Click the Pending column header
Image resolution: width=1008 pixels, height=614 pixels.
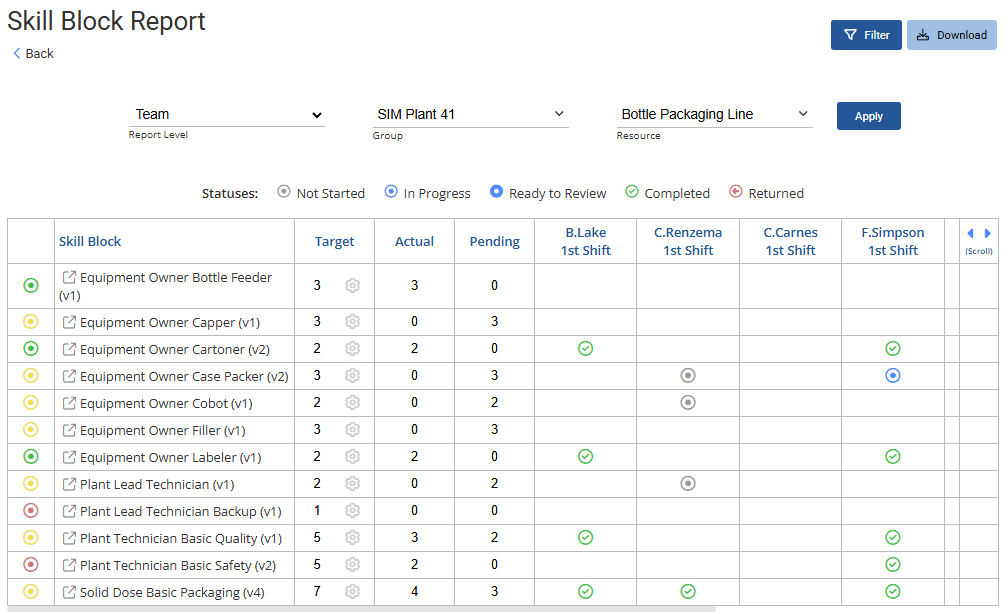494,242
